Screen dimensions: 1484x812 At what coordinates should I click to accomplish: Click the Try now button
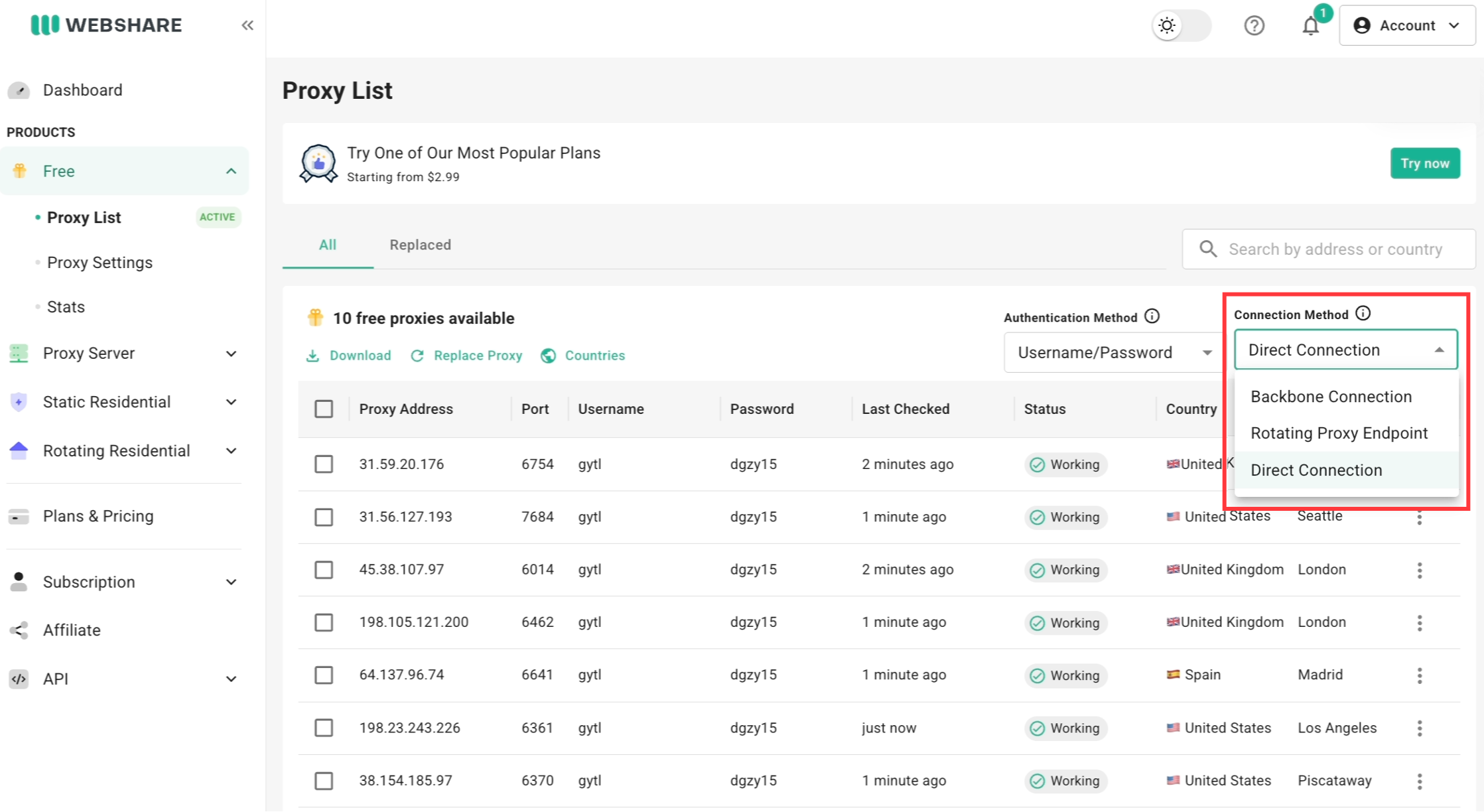tap(1425, 163)
